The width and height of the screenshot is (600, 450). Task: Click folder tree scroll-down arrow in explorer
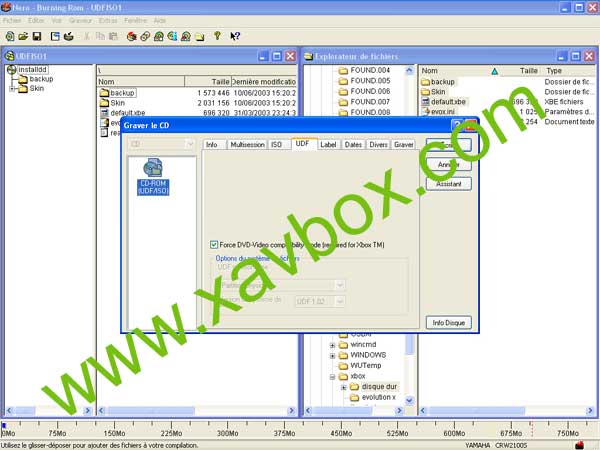409,401
